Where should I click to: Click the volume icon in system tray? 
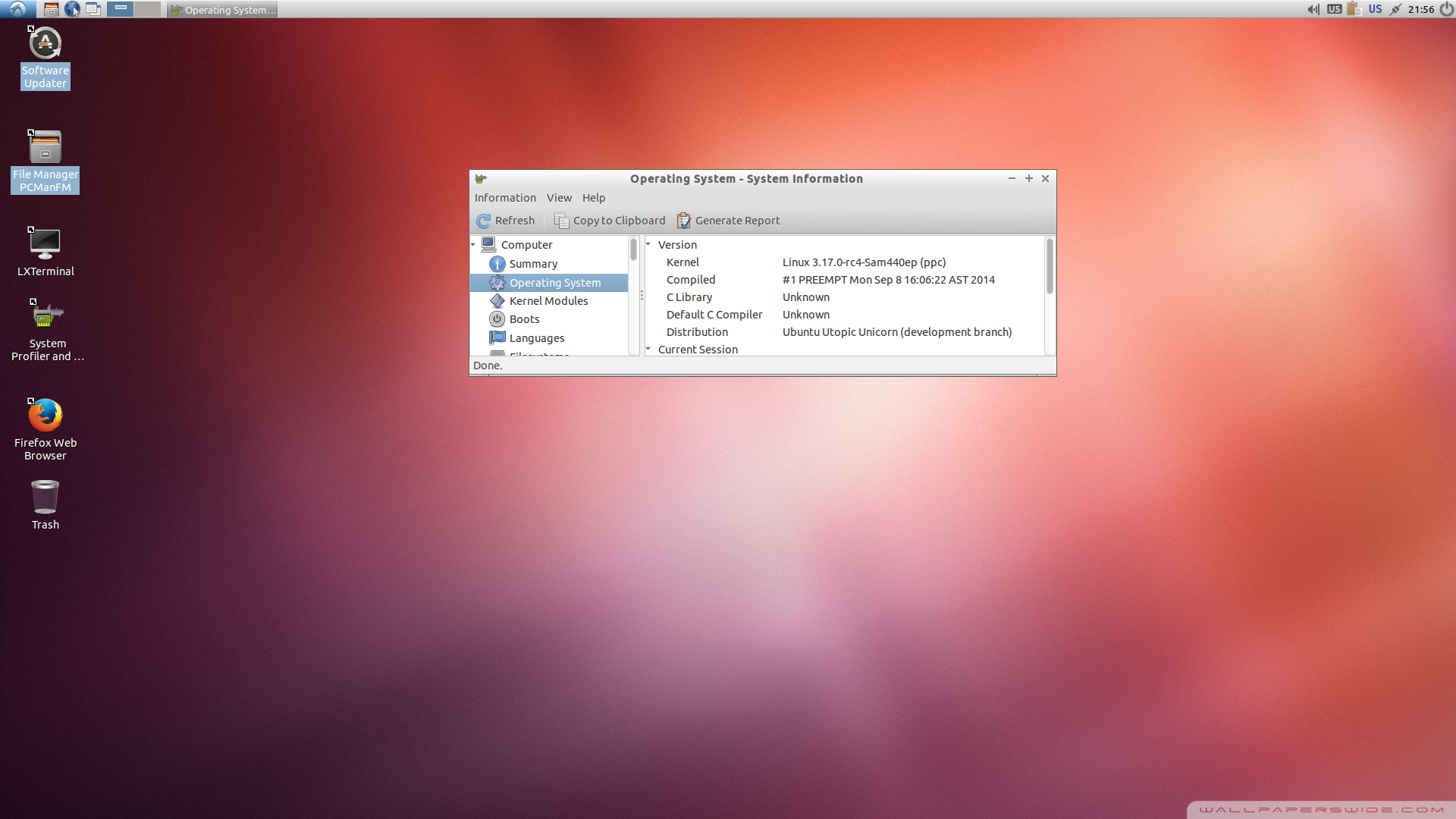[1313, 9]
